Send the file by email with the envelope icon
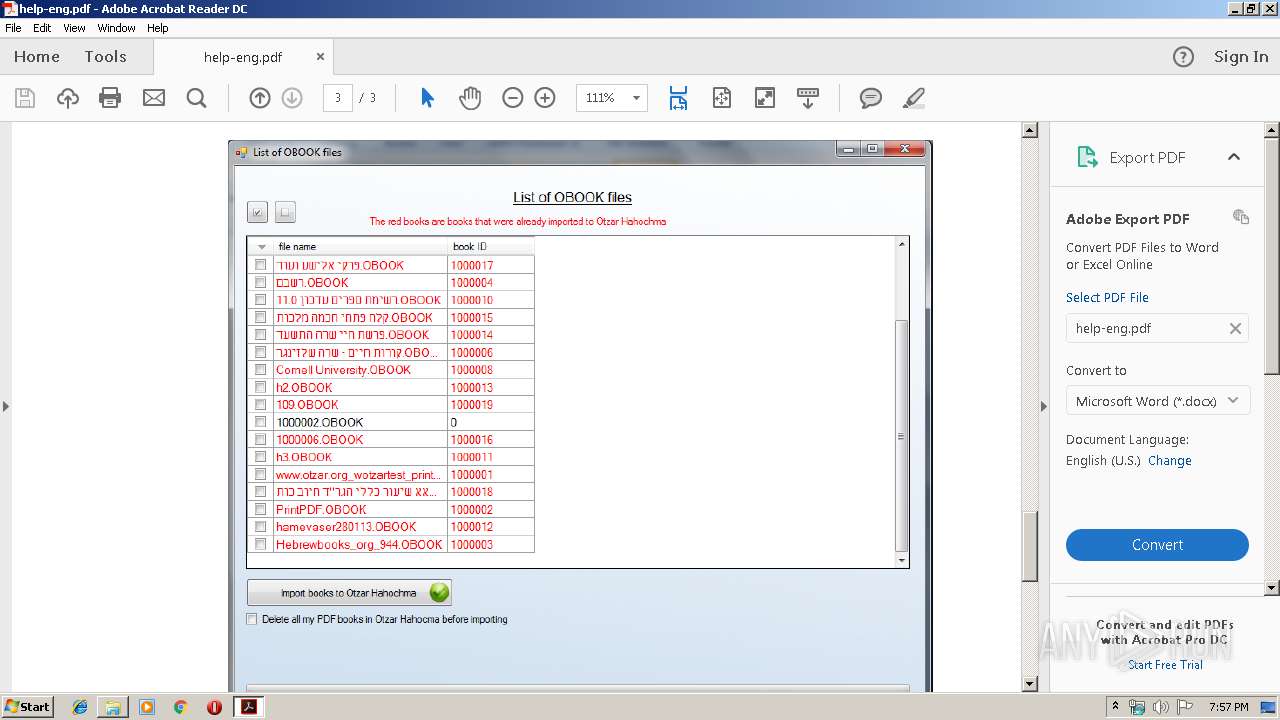The height and width of the screenshot is (720, 1280). point(154,98)
